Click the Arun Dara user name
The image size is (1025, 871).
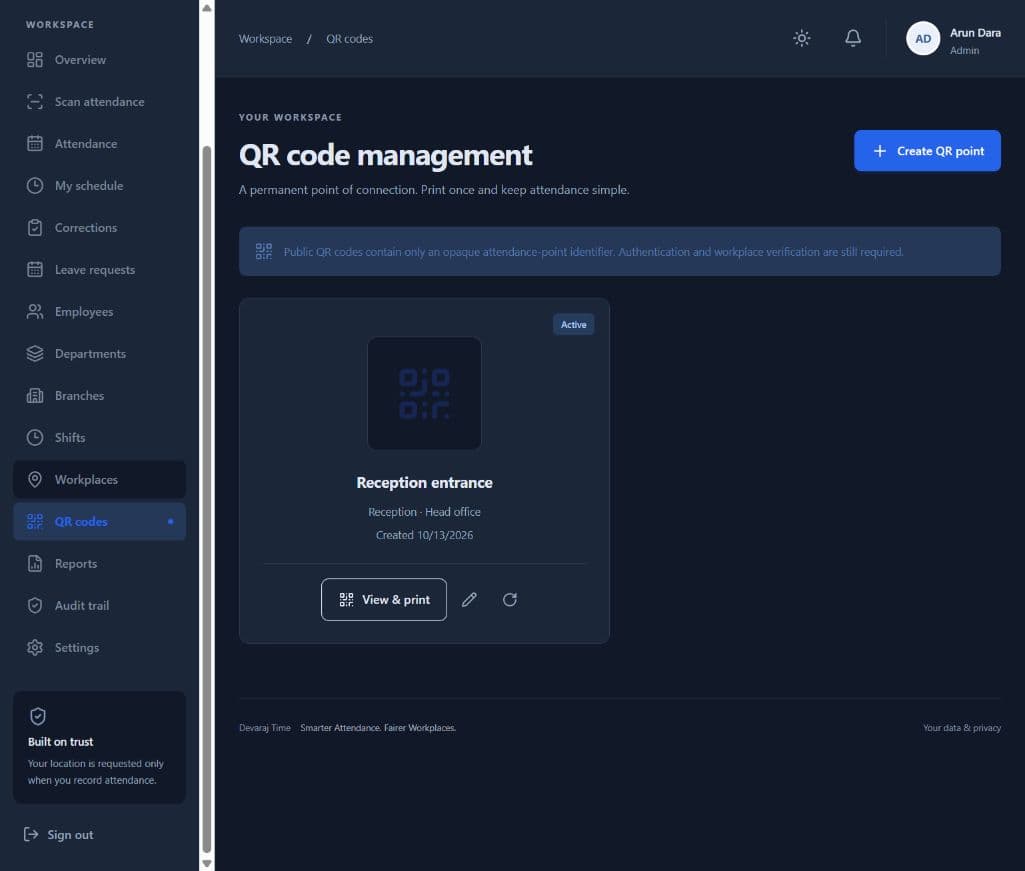click(975, 33)
